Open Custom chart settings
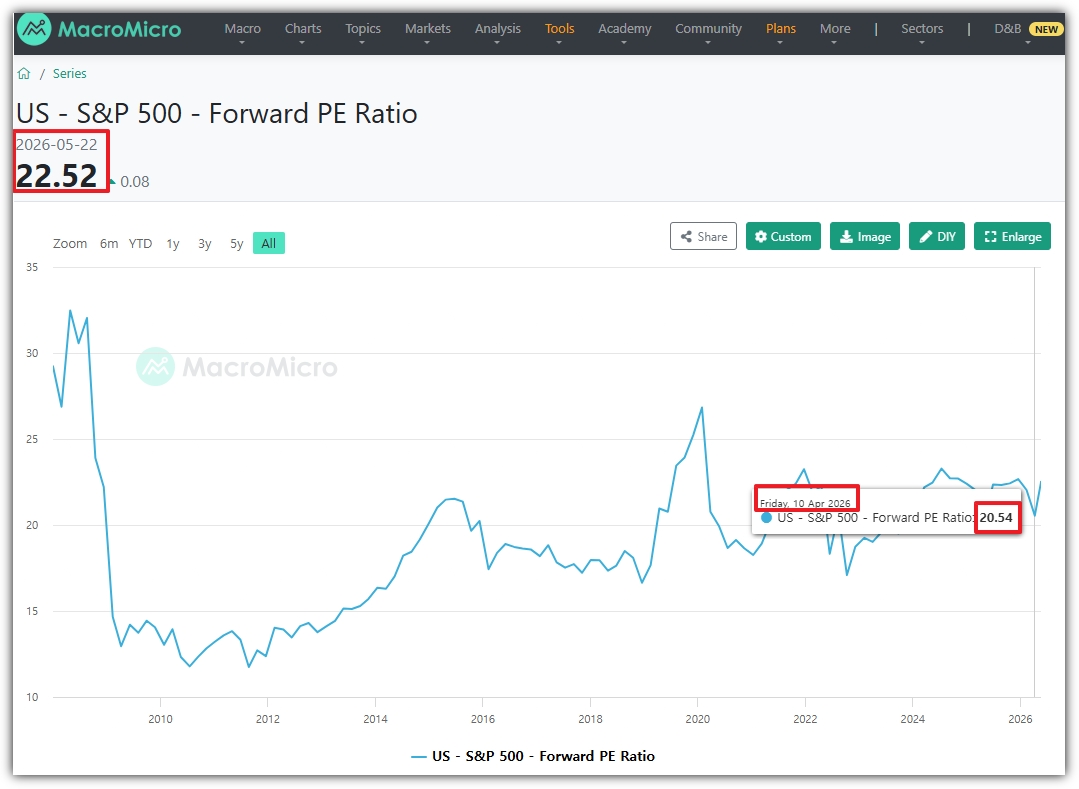 pos(783,237)
